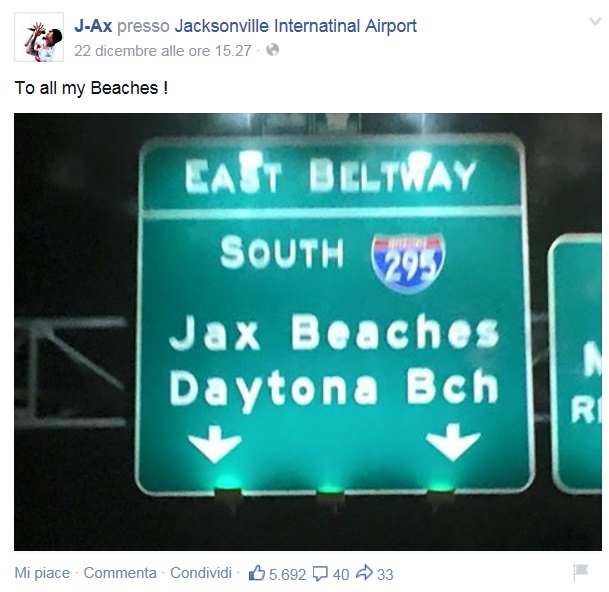Click the I-295 shield in the photo

tap(408, 263)
